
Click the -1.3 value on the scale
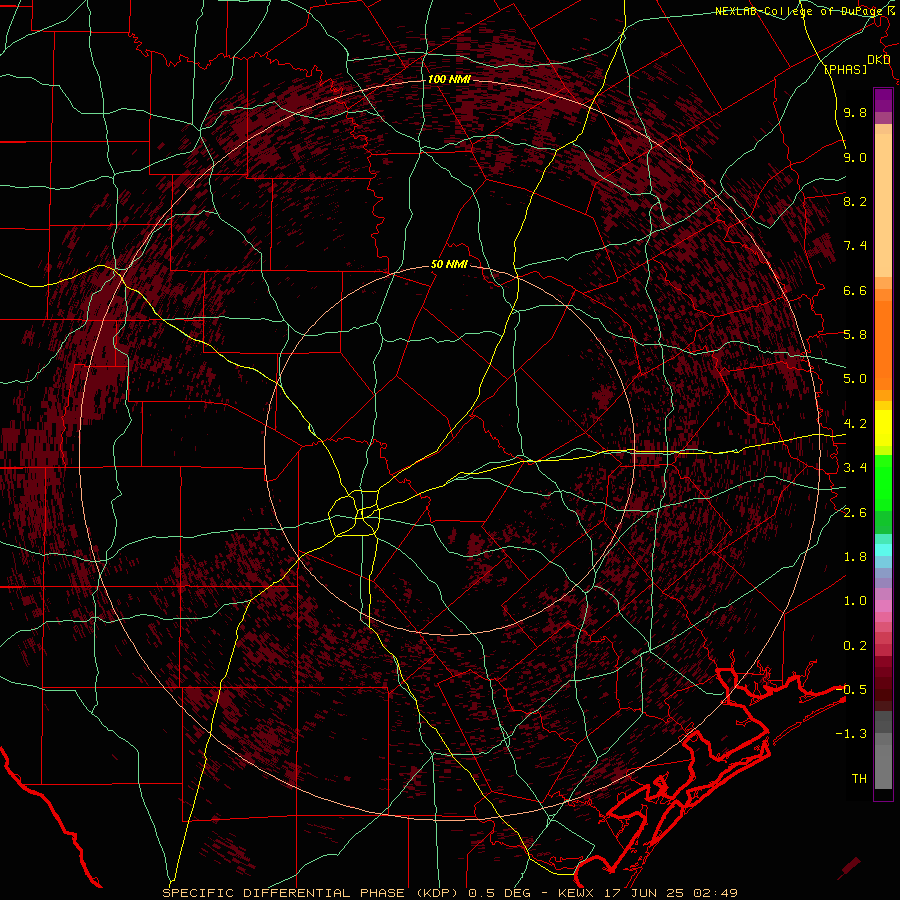coord(851,734)
